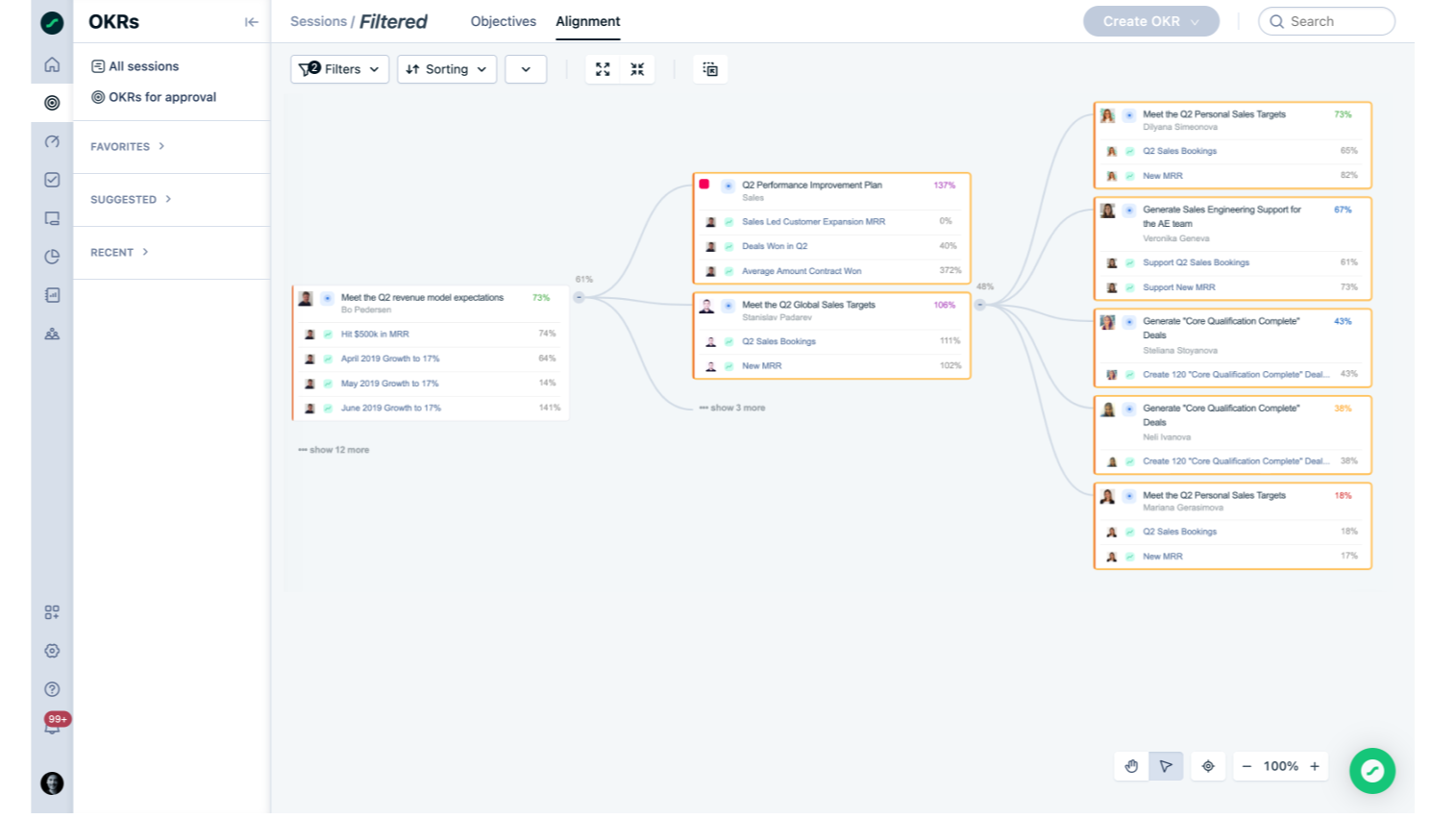The height and width of the screenshot is (819, 1456).
Task: Switch to the Objectives tab
Action: (503, 20)
